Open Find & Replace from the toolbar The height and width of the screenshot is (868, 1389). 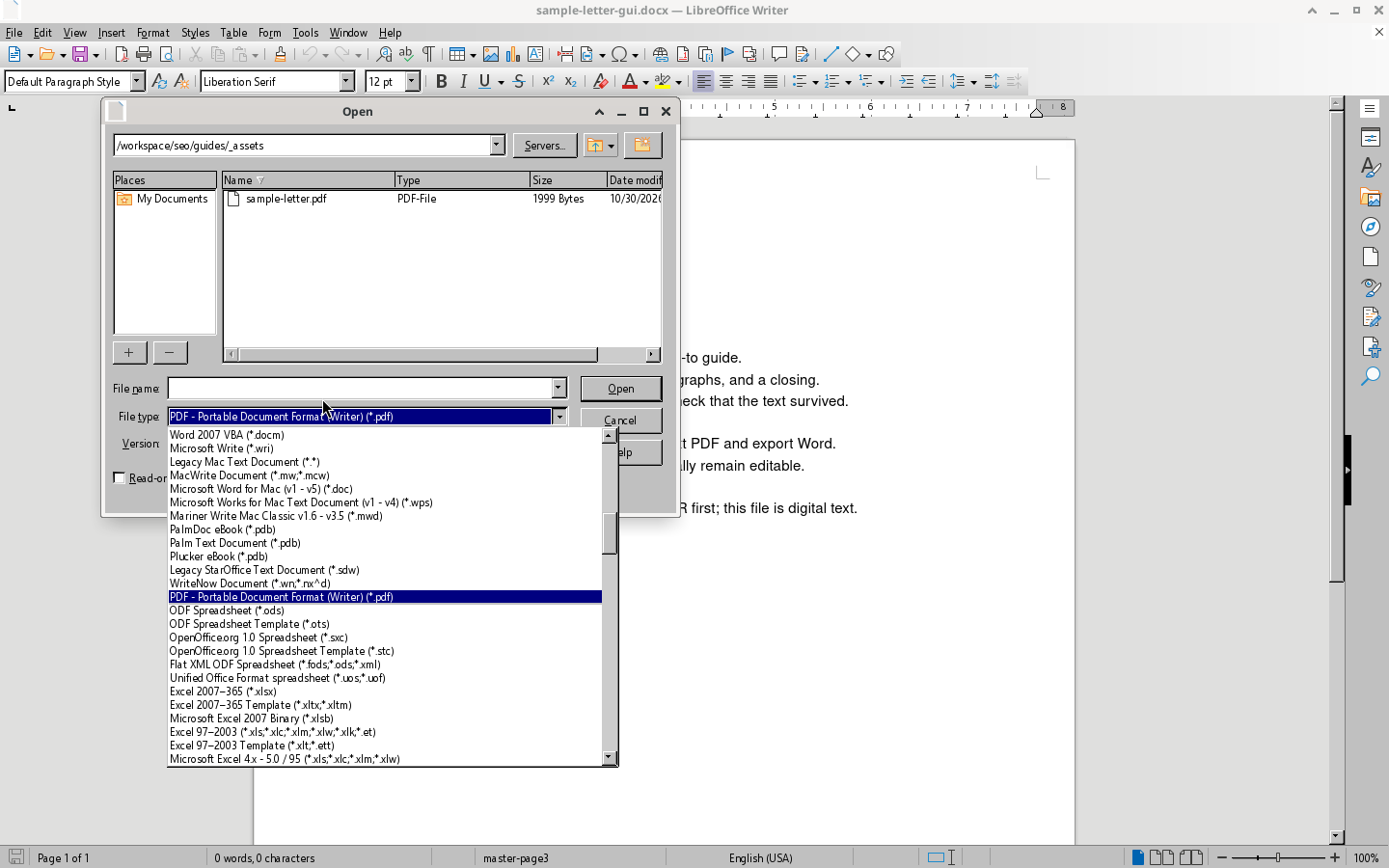pyautogui.click(x=384, y=54)
